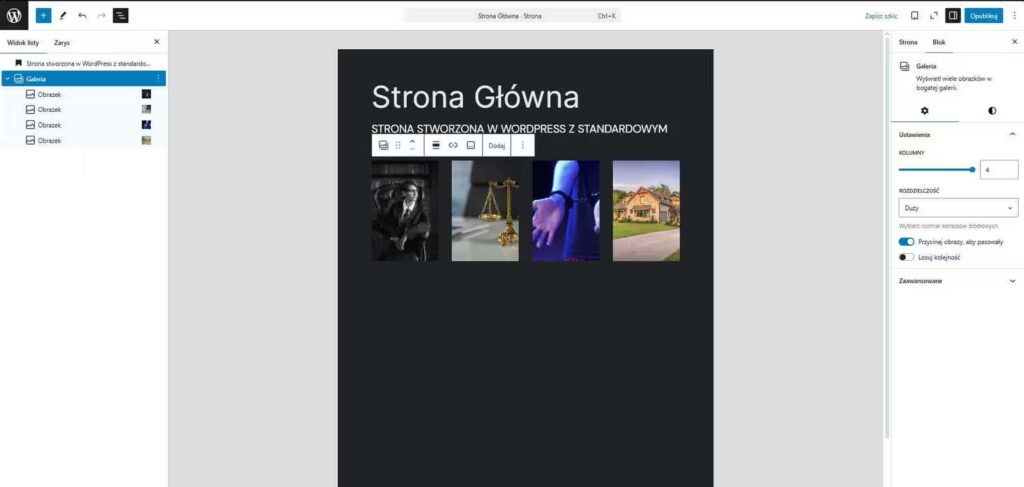This screenshot has width=1024, height=487.
Task: Click the block drag handle icon
Action: [398, 146]
